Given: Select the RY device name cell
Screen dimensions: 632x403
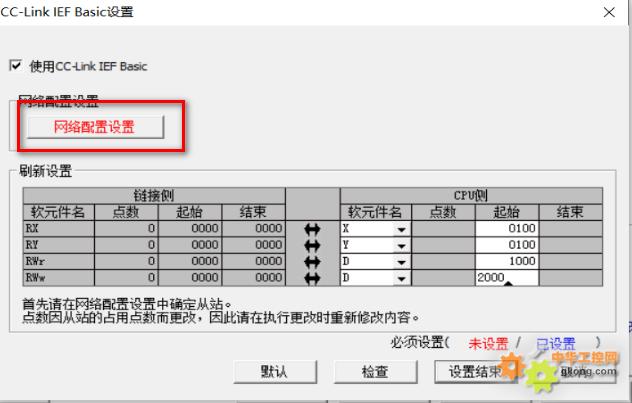Looking at the screenshot, I should click(58, 245).
